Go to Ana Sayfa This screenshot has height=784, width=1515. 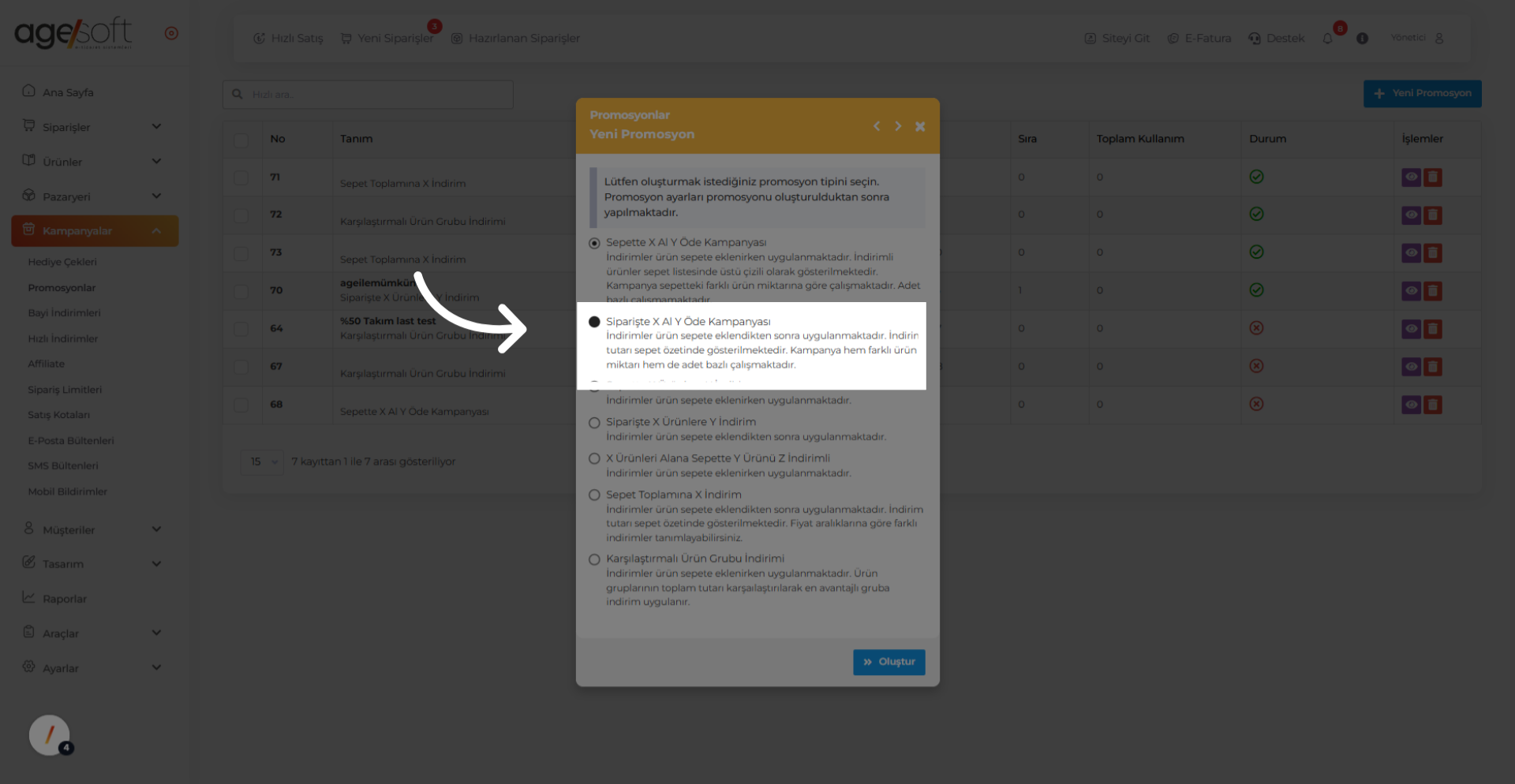pos(68,92)
